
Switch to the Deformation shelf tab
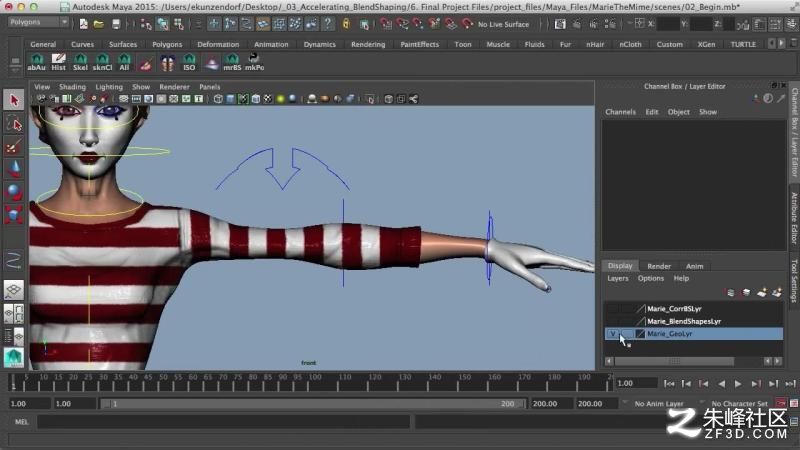point(218,44)
